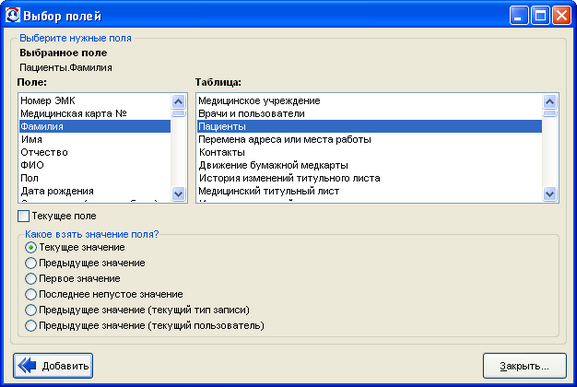This screenshot has height=387, width=577.
Task: Click the blue arrow icon on Добавить
Action: (x=27, y=366)
